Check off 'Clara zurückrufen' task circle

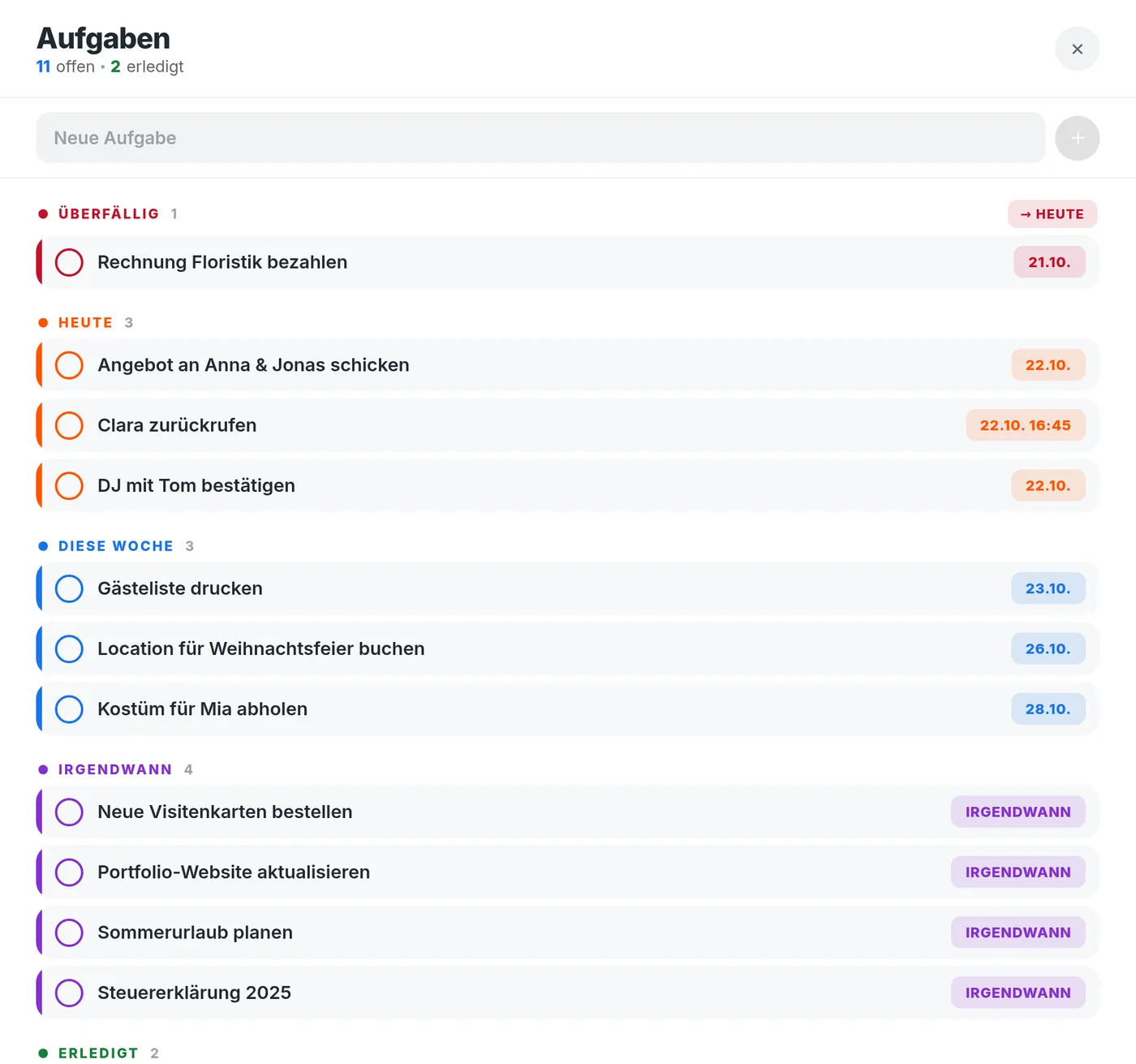(x=69, y=425)
